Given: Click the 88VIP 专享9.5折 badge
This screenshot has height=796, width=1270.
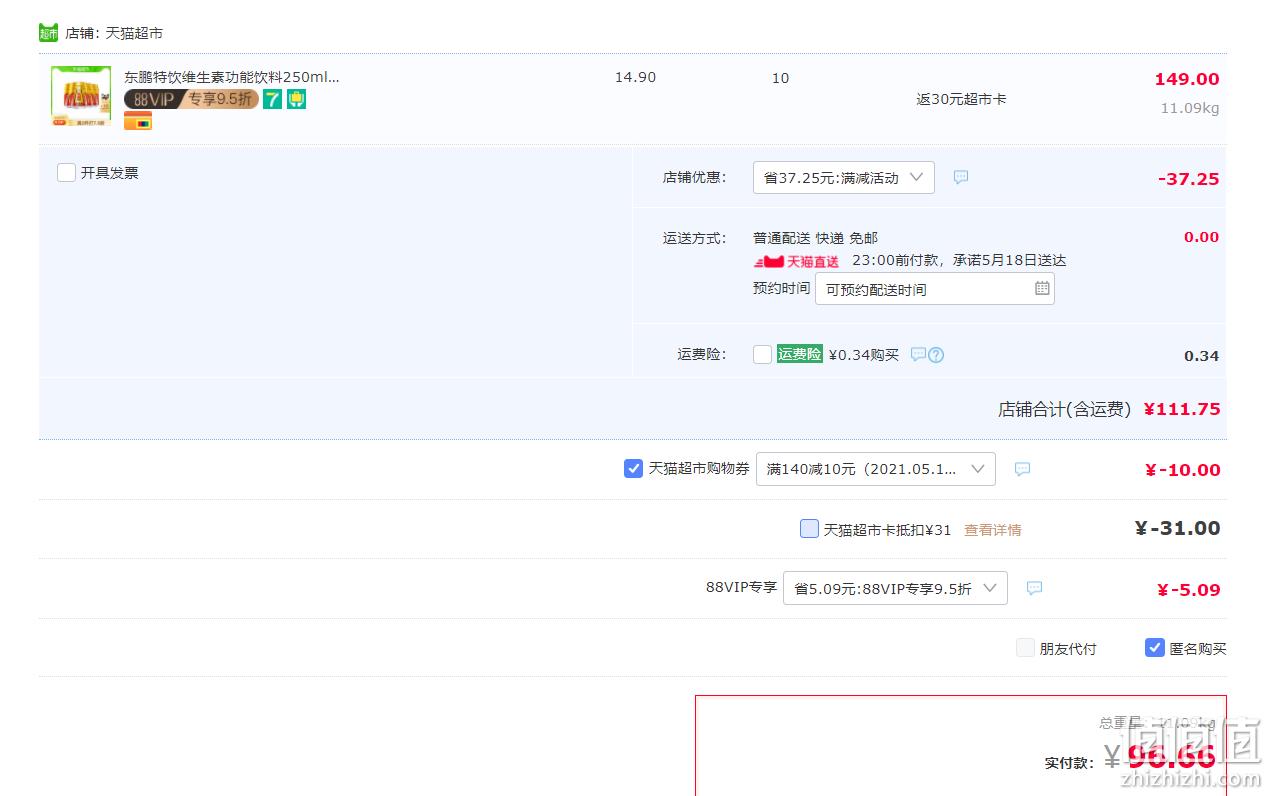Looking at the screenshot, I should [191, 99].
